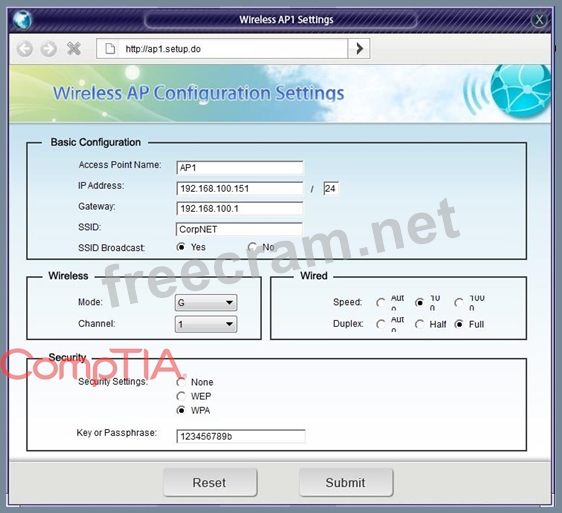Click the Reset button

pyautogui.click(x=210, y=482)
